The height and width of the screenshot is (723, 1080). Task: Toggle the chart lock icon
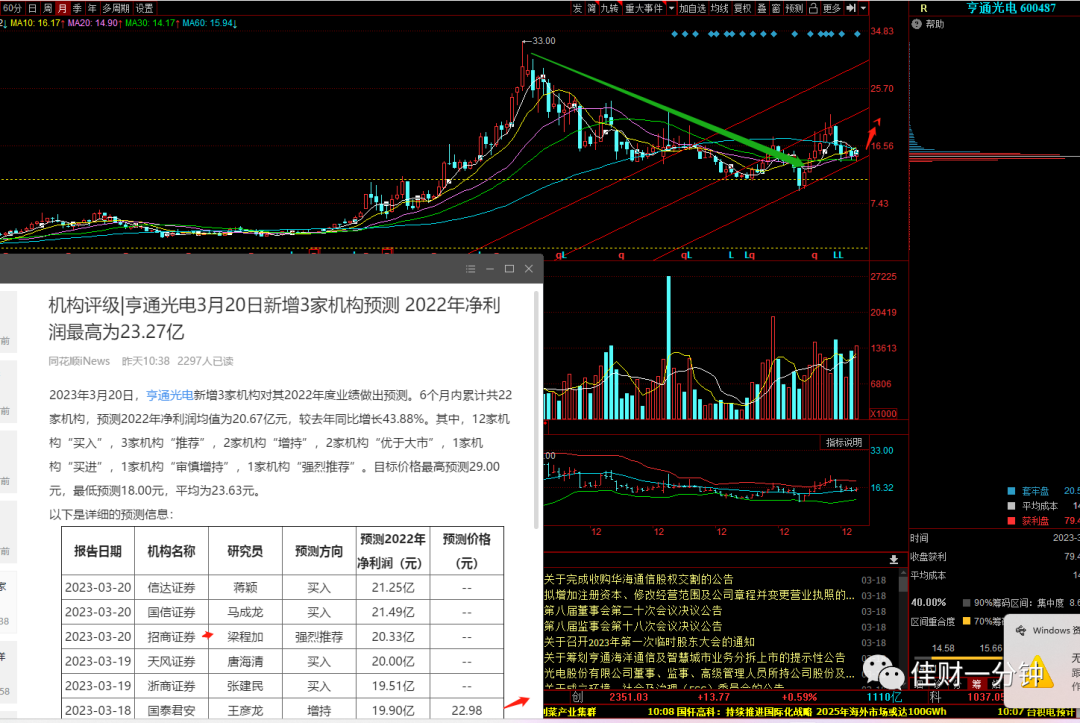point(813,8)
